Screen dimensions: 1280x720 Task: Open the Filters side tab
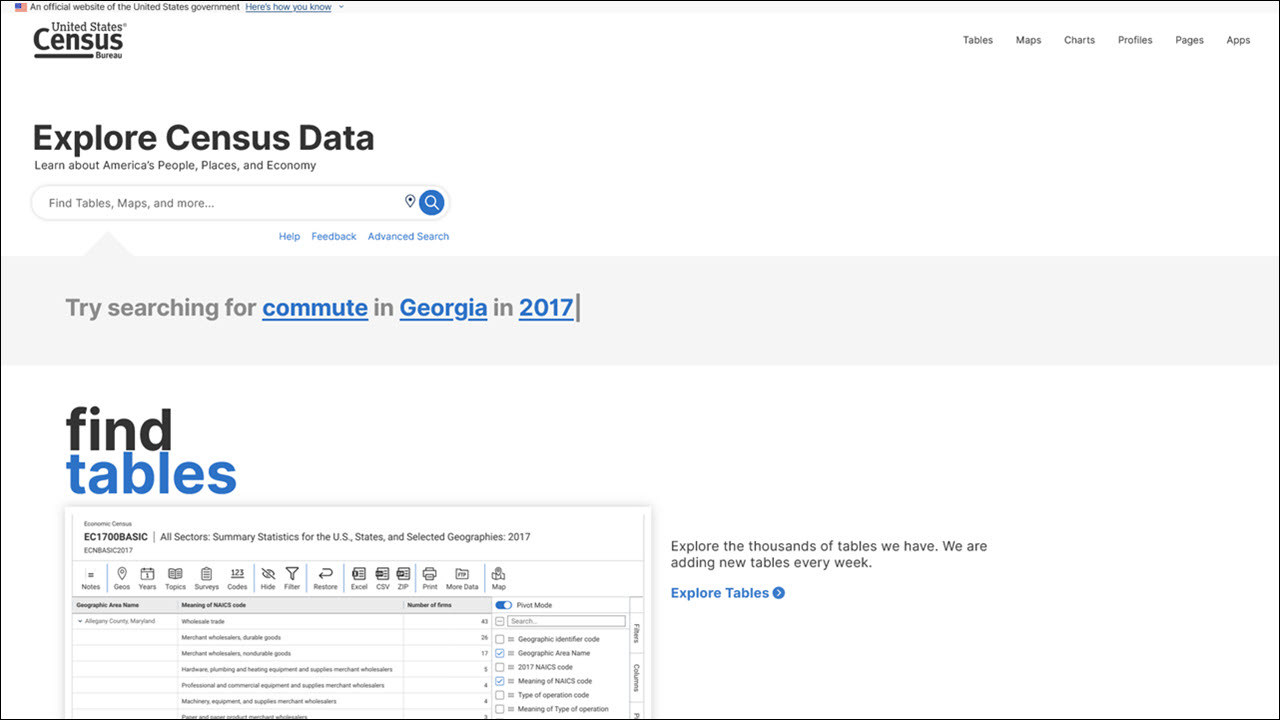pos(636,633)
